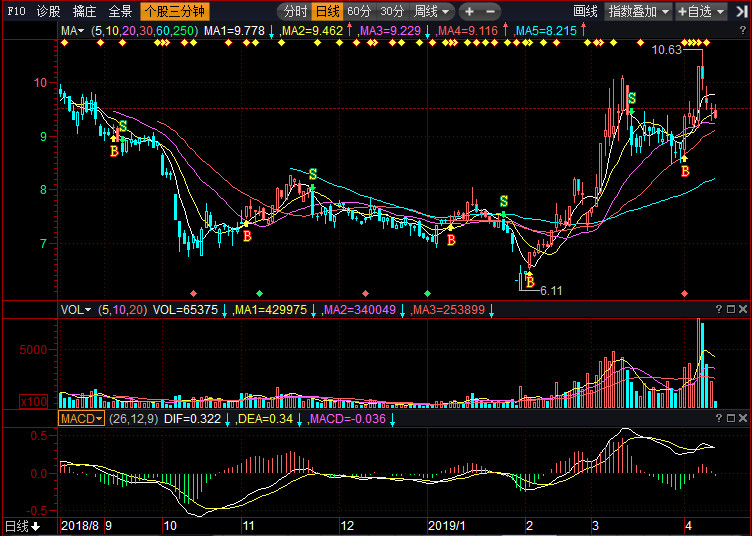
Task: Close the VOL indicator panel
Action: 743,310
